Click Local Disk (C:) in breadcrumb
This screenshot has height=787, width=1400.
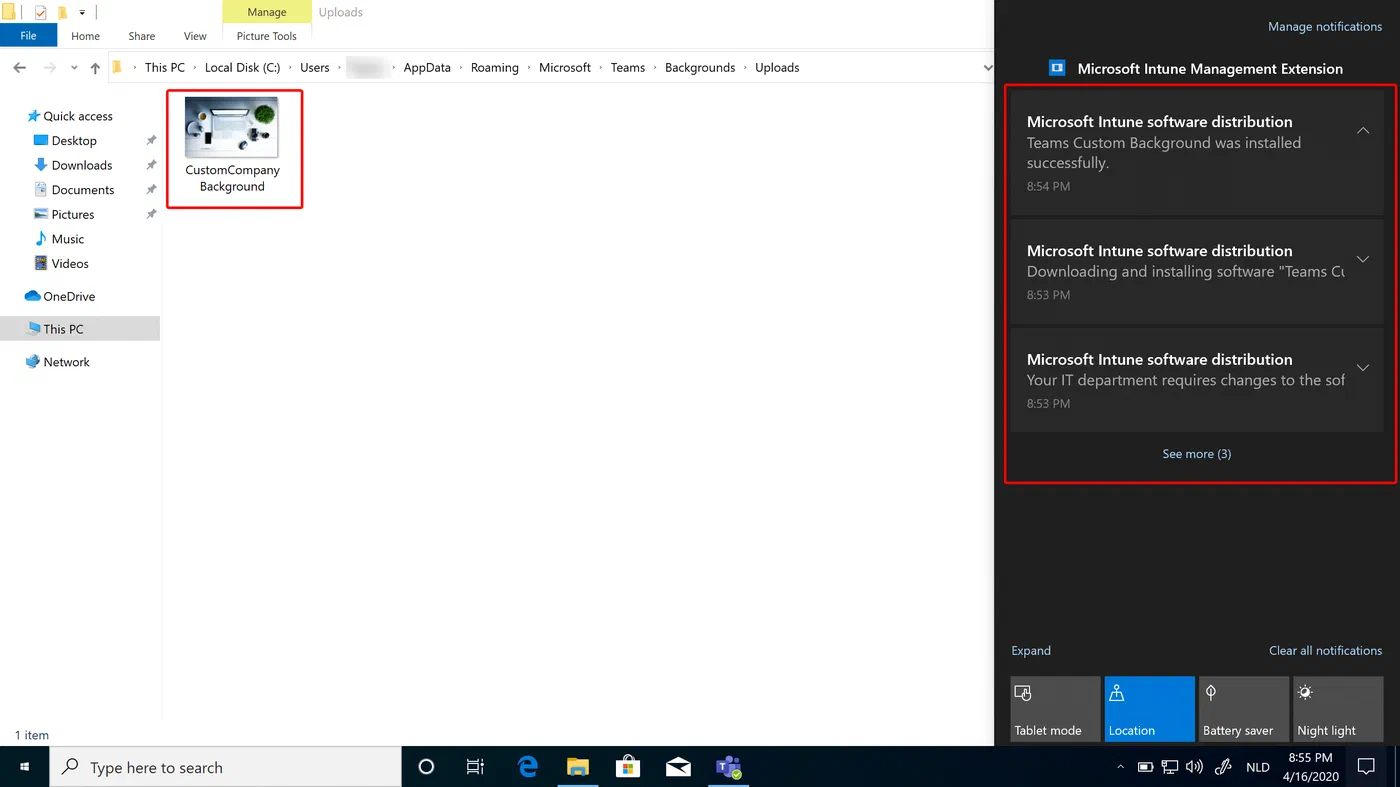click(242, 68)
